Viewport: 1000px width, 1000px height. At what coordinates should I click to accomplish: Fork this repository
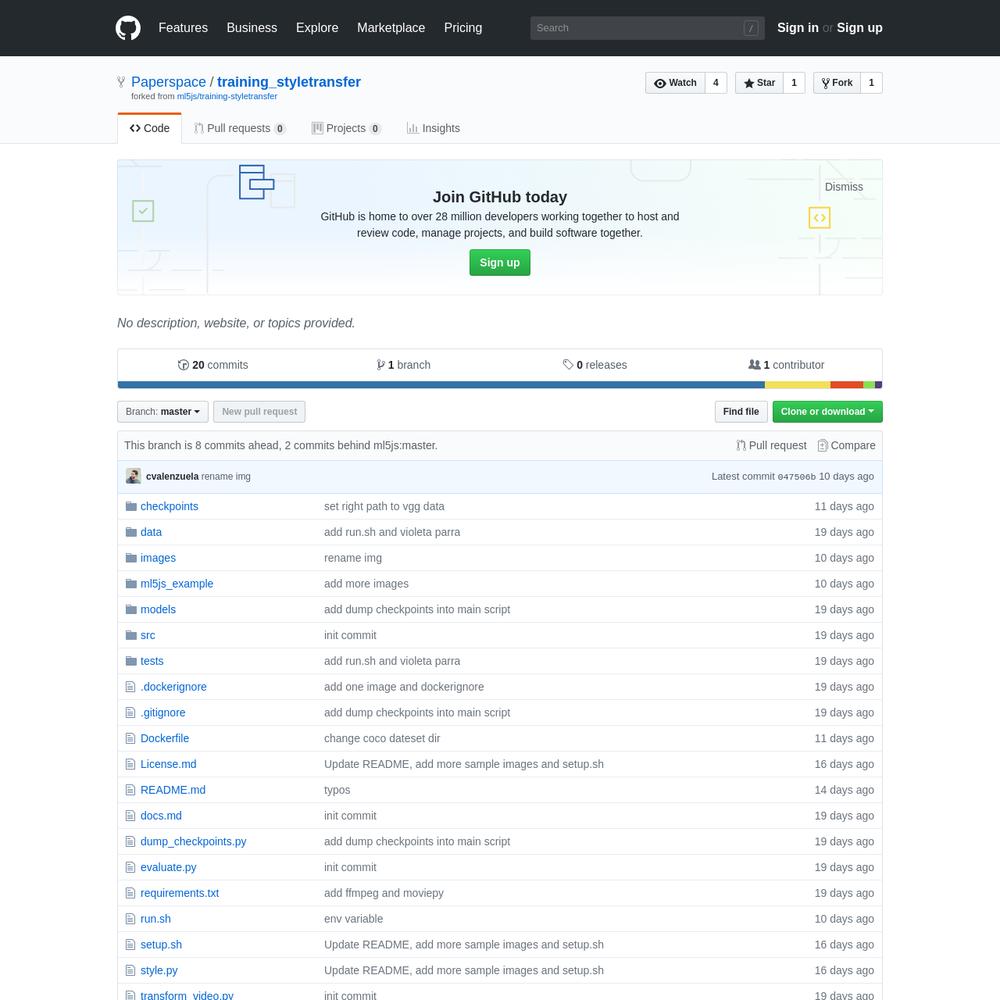pos(837,83)
